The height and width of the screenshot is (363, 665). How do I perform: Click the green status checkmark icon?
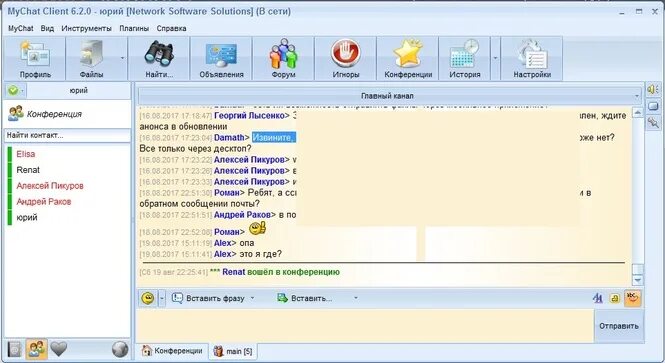13,90
